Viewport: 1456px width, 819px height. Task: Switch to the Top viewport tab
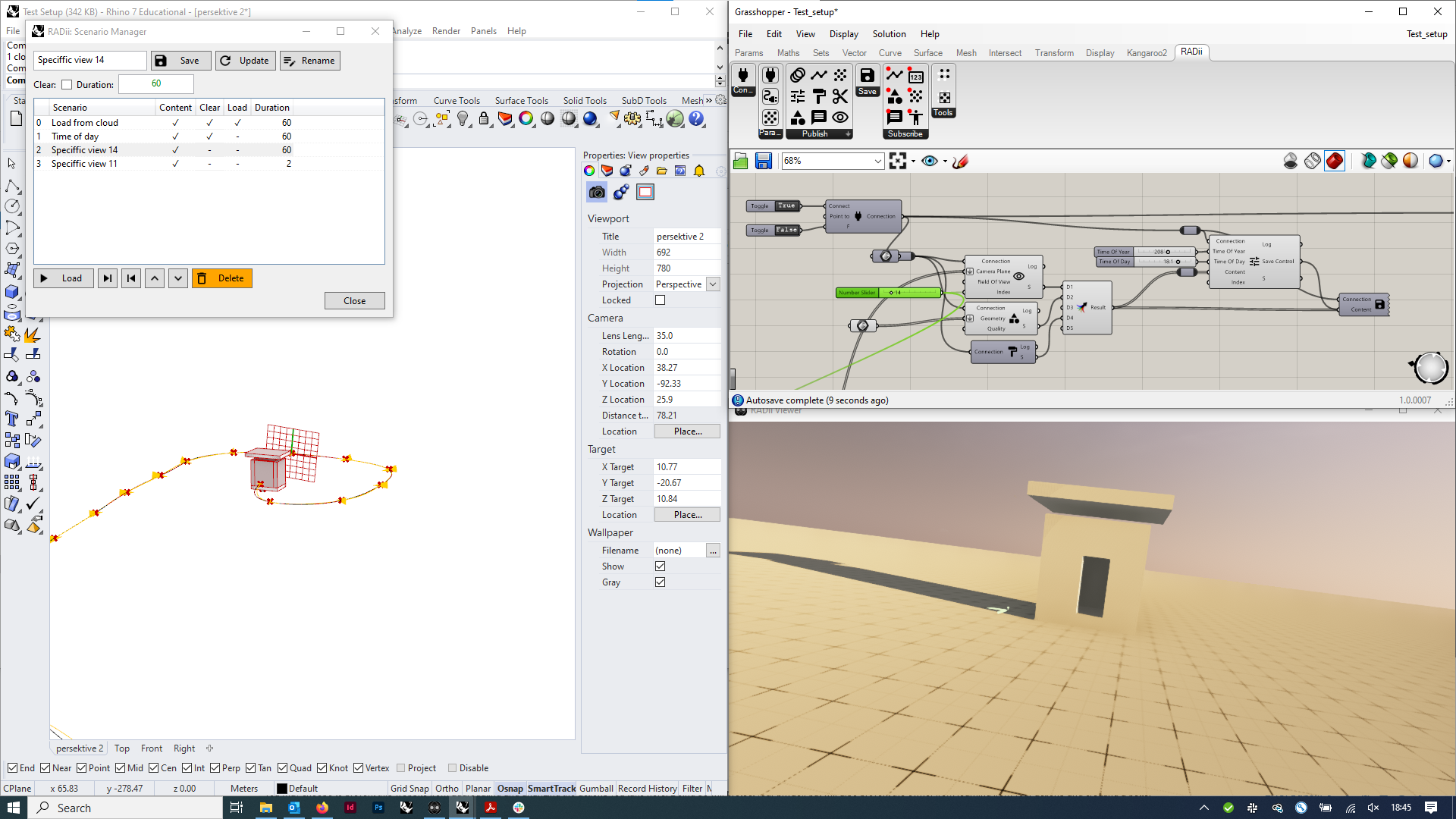tap(122, 748)
